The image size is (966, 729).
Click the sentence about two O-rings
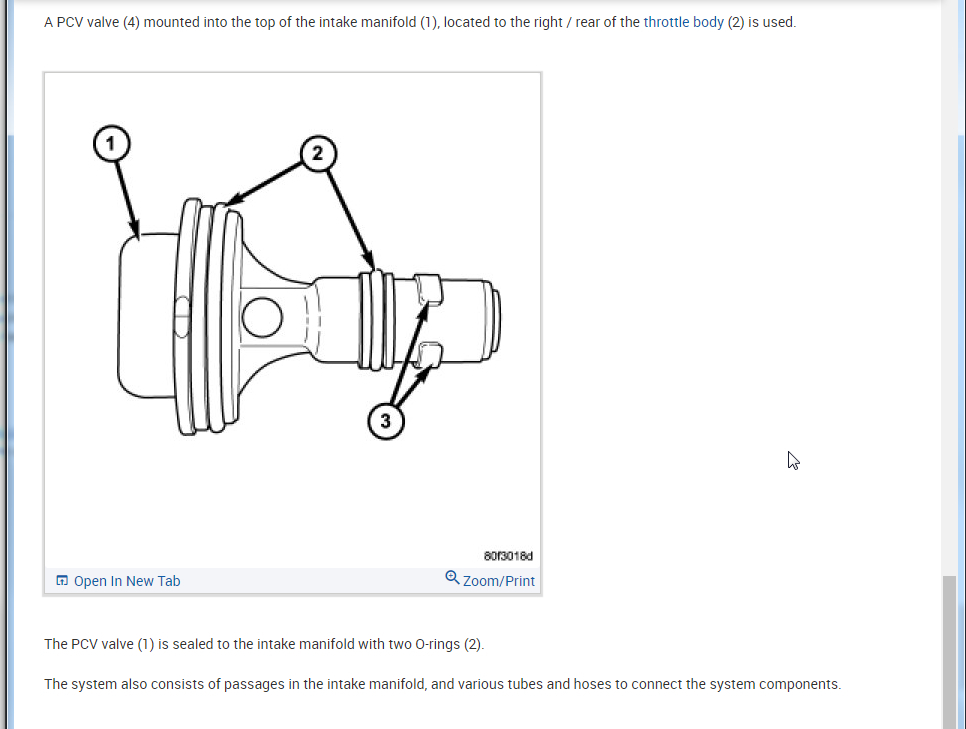click(264, 644)
